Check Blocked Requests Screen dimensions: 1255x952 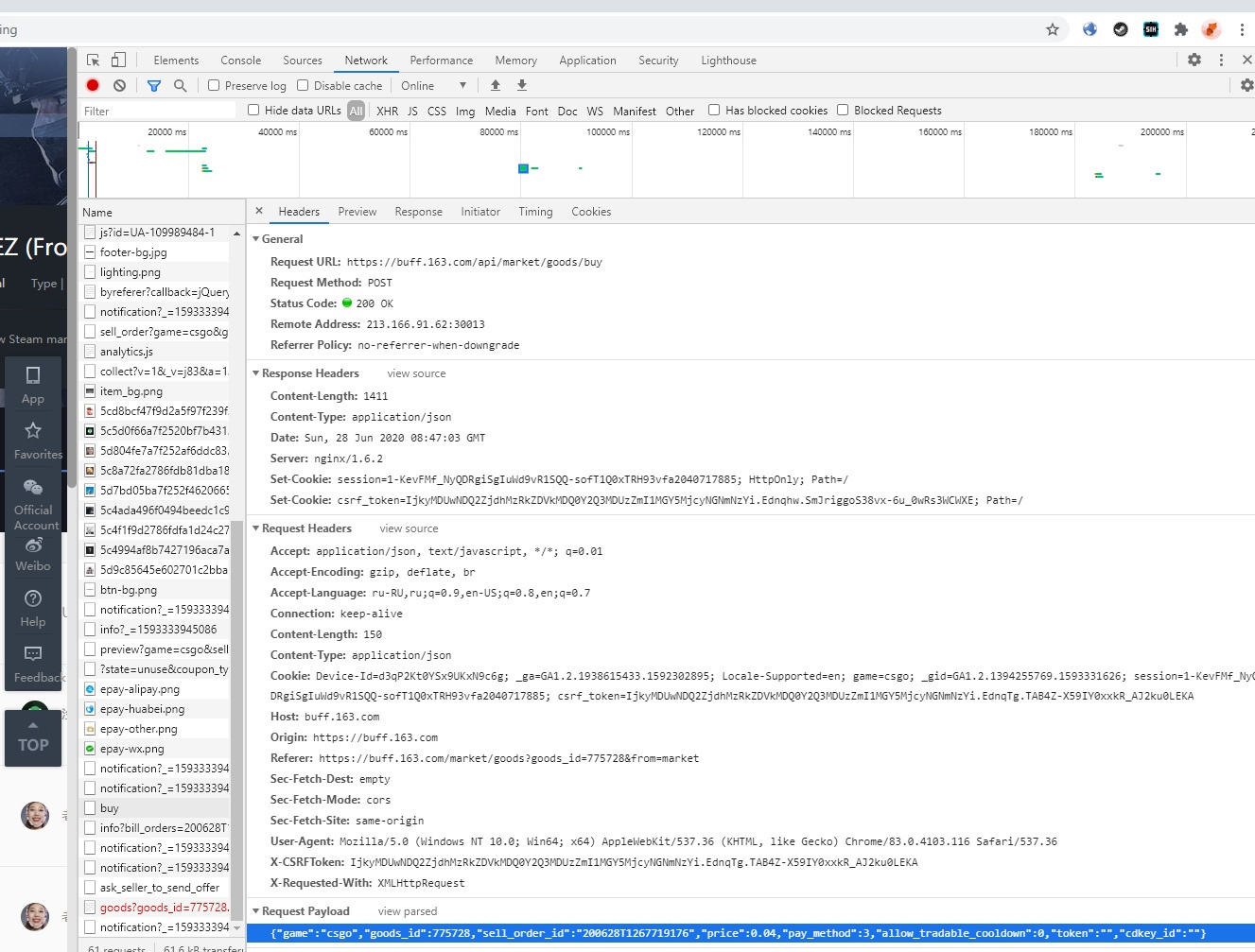(843, 110)
